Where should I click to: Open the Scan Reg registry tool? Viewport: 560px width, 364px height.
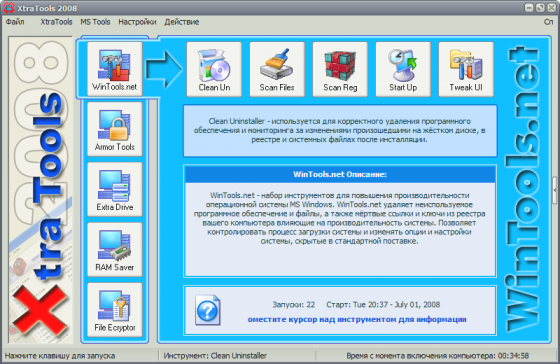point(340,69)
